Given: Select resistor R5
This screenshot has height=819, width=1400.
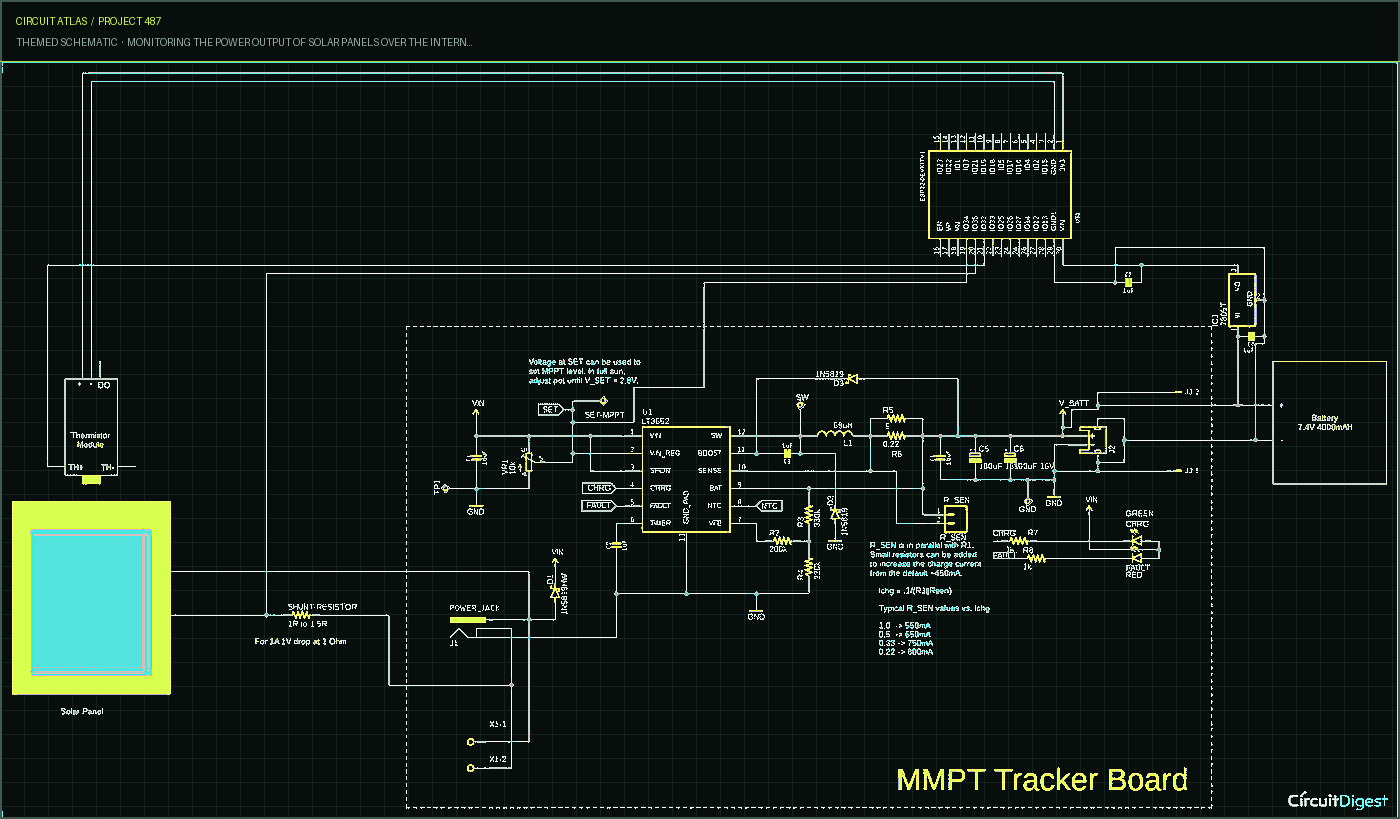Looking at the screenshot, I should click(x=895, y=418).
